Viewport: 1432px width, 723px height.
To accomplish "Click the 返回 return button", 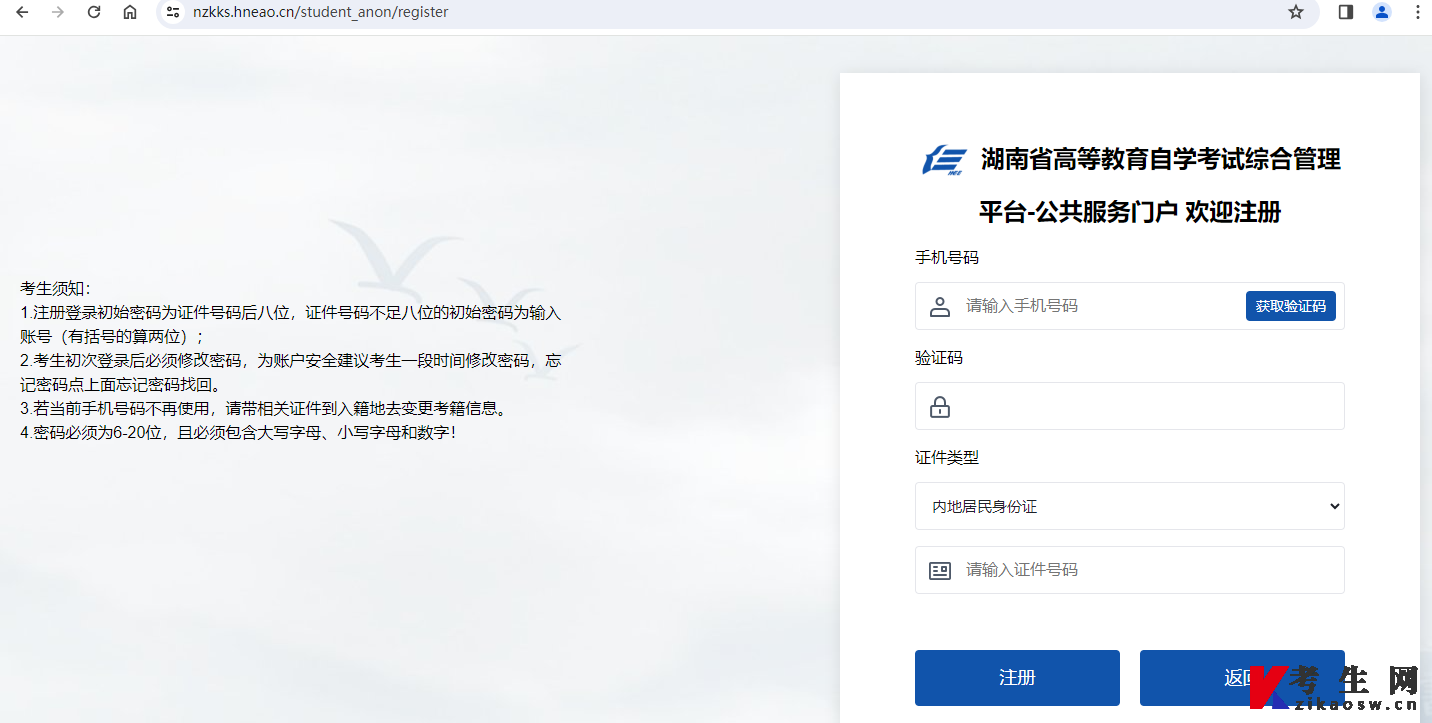I will pos(1242,677).
